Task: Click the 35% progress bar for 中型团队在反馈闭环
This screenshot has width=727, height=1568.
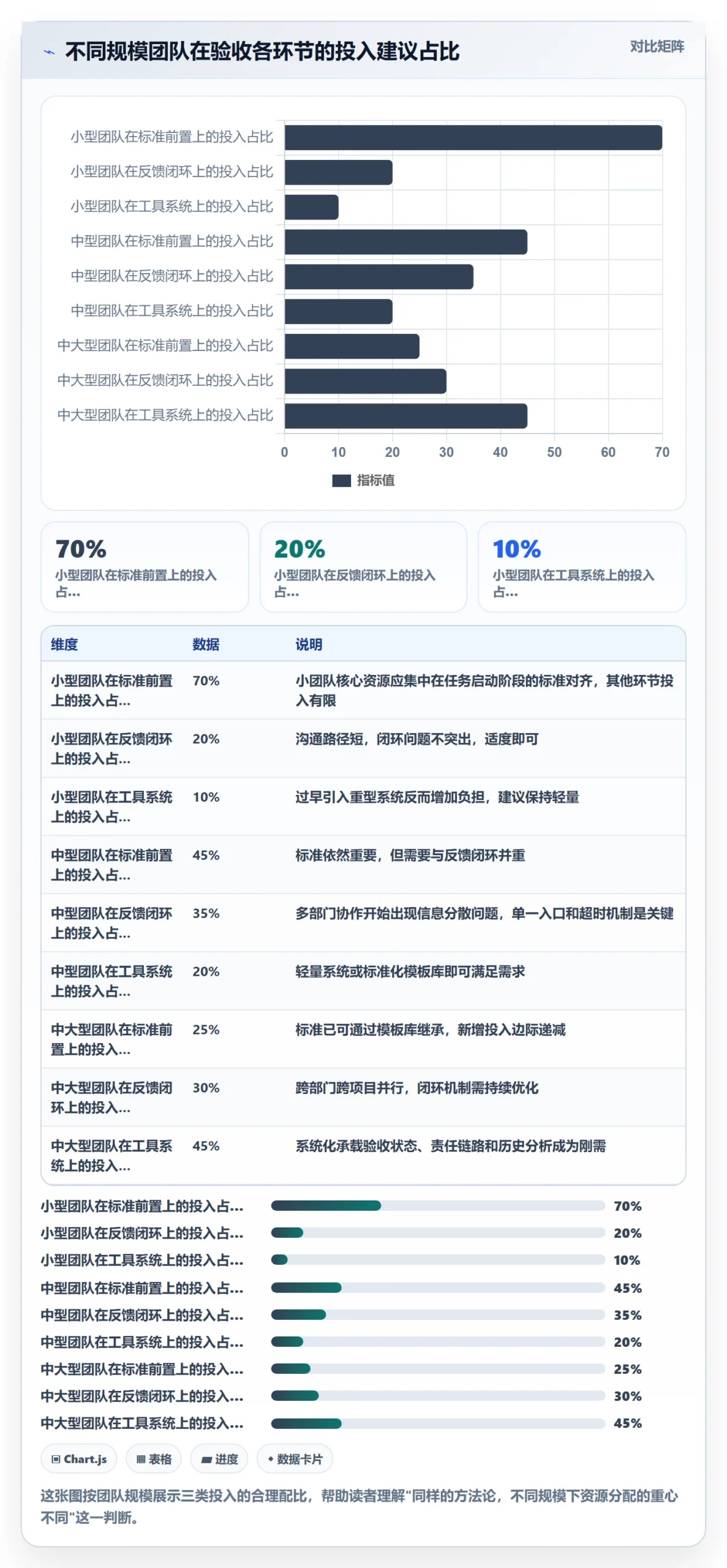Action: (438, 1314)
